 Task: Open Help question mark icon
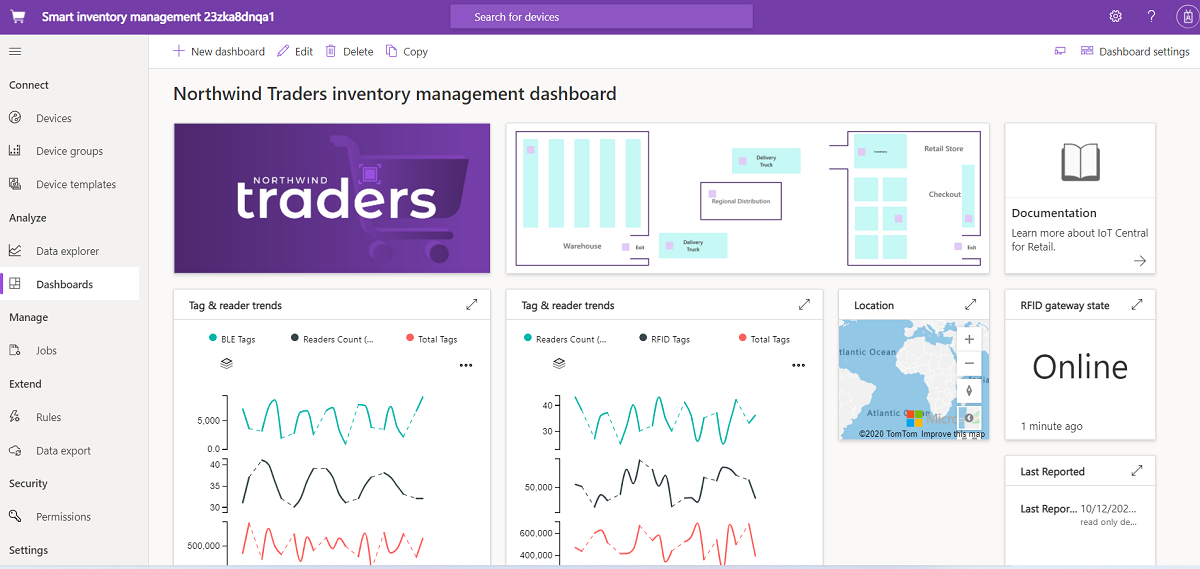point(1151,16)
